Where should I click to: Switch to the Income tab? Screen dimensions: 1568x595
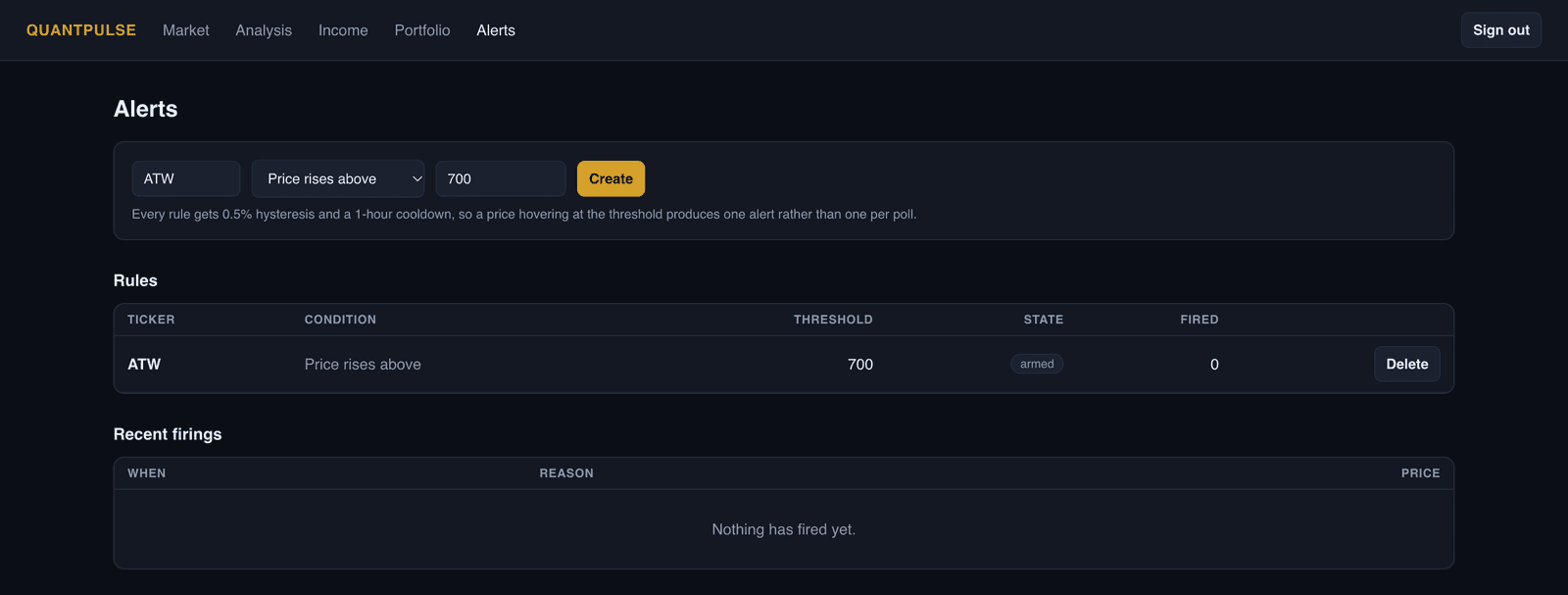[343, 30]
